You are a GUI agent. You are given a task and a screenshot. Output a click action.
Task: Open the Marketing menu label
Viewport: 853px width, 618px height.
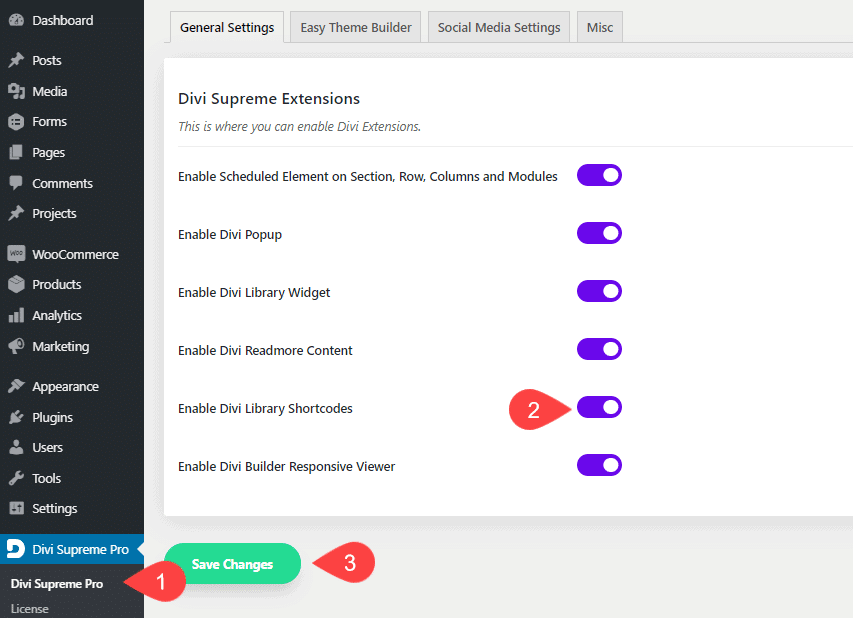61,347
